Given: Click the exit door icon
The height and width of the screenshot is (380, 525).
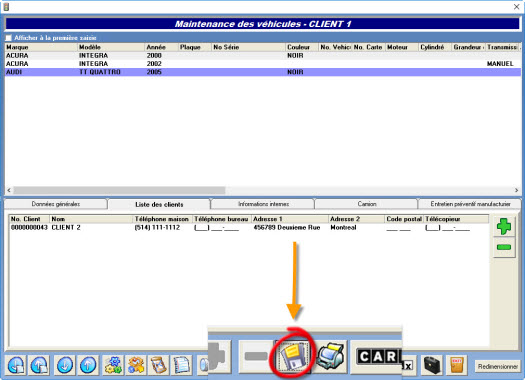Looking at the screenshot, I should click(457, 365).
